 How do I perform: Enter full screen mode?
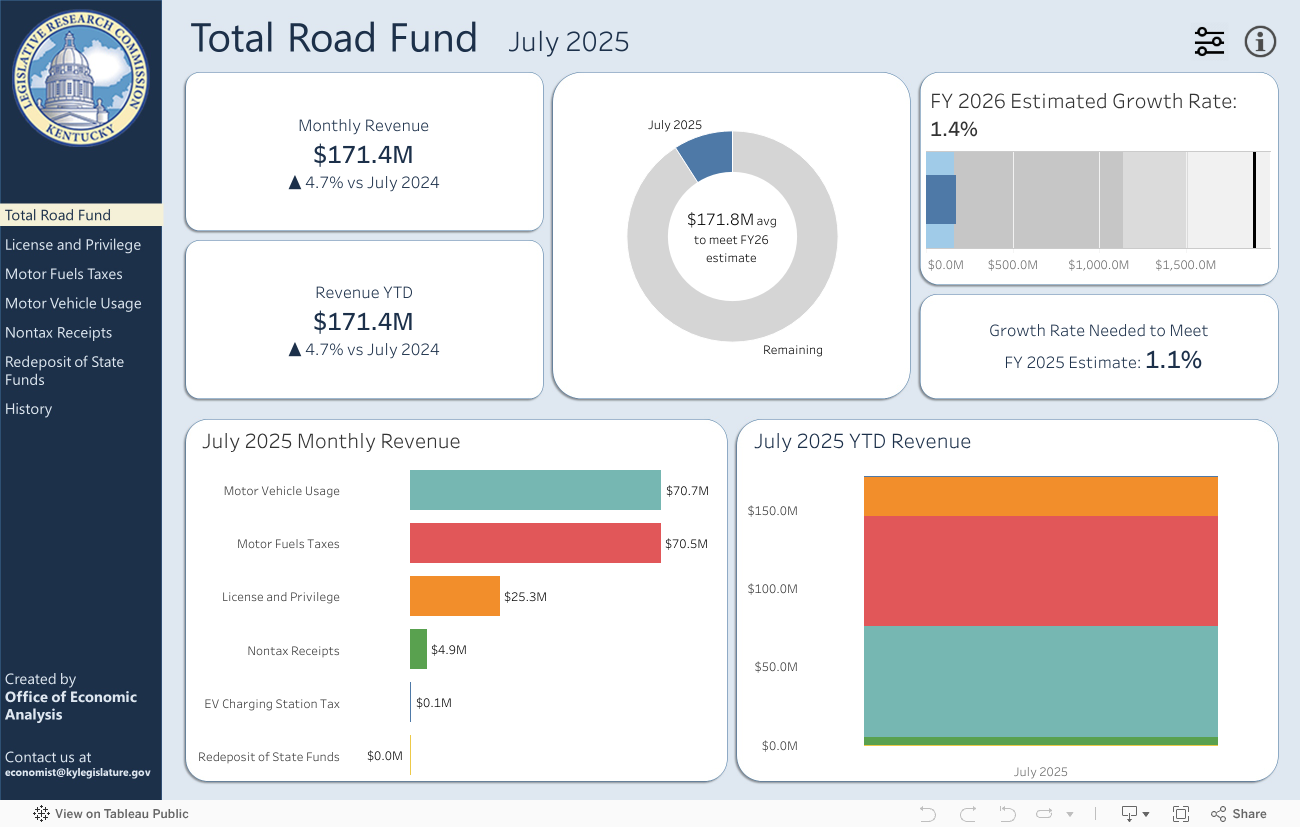click(x=1180, y=814)
